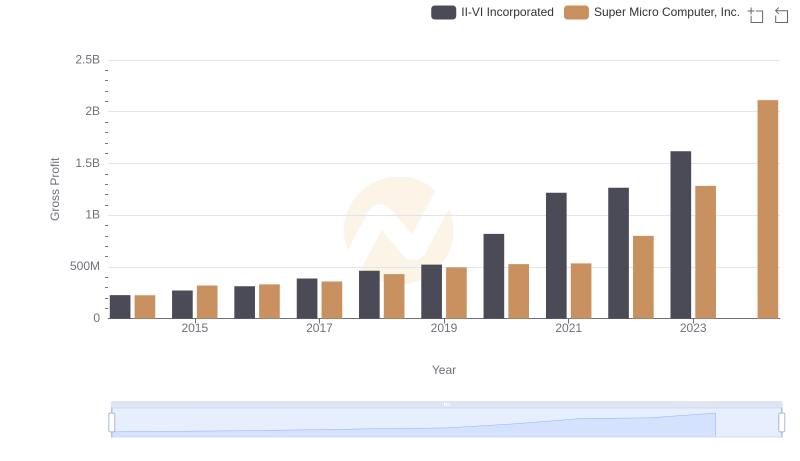Click the dark 2022 II-VI bar
800x461 pixels.
618,253
